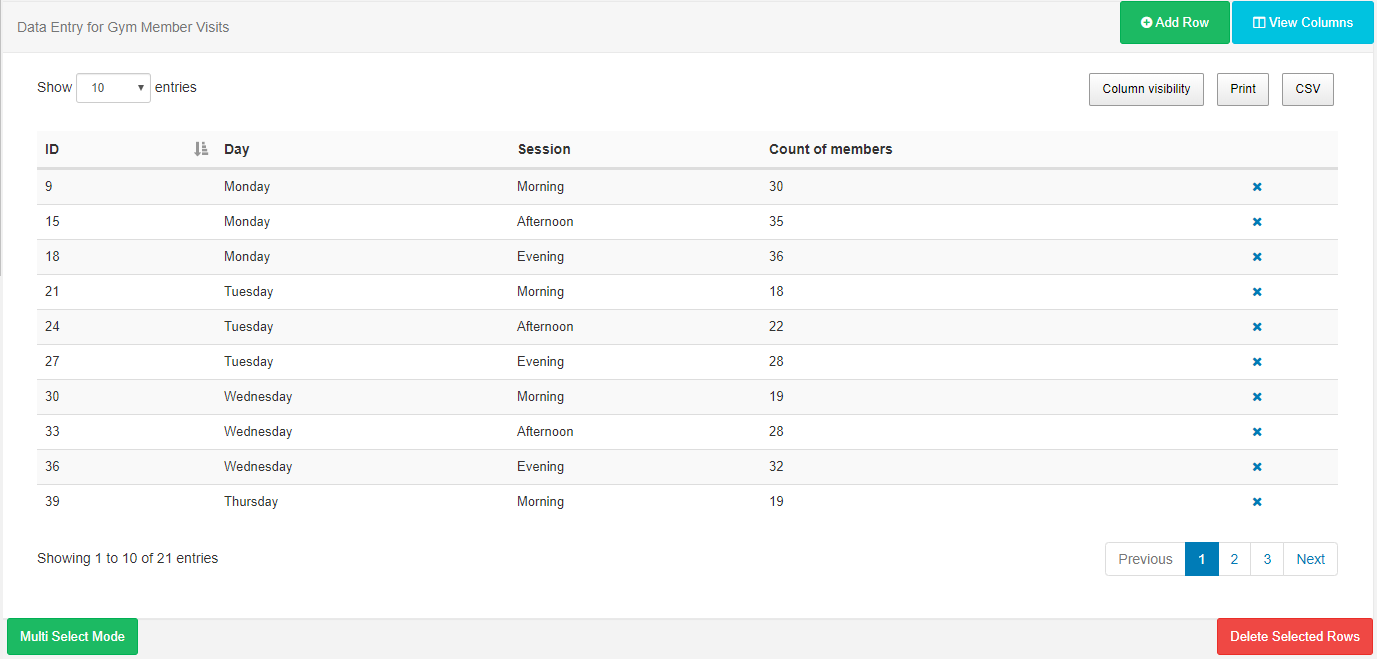
Task: Print the gym visits table
Action: click(x=1242, y=89)
